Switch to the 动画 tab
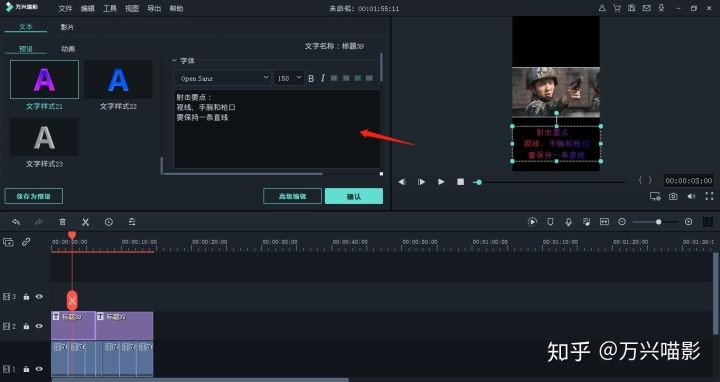Screen dimensions: 720x382 click(x=68, y=49)
